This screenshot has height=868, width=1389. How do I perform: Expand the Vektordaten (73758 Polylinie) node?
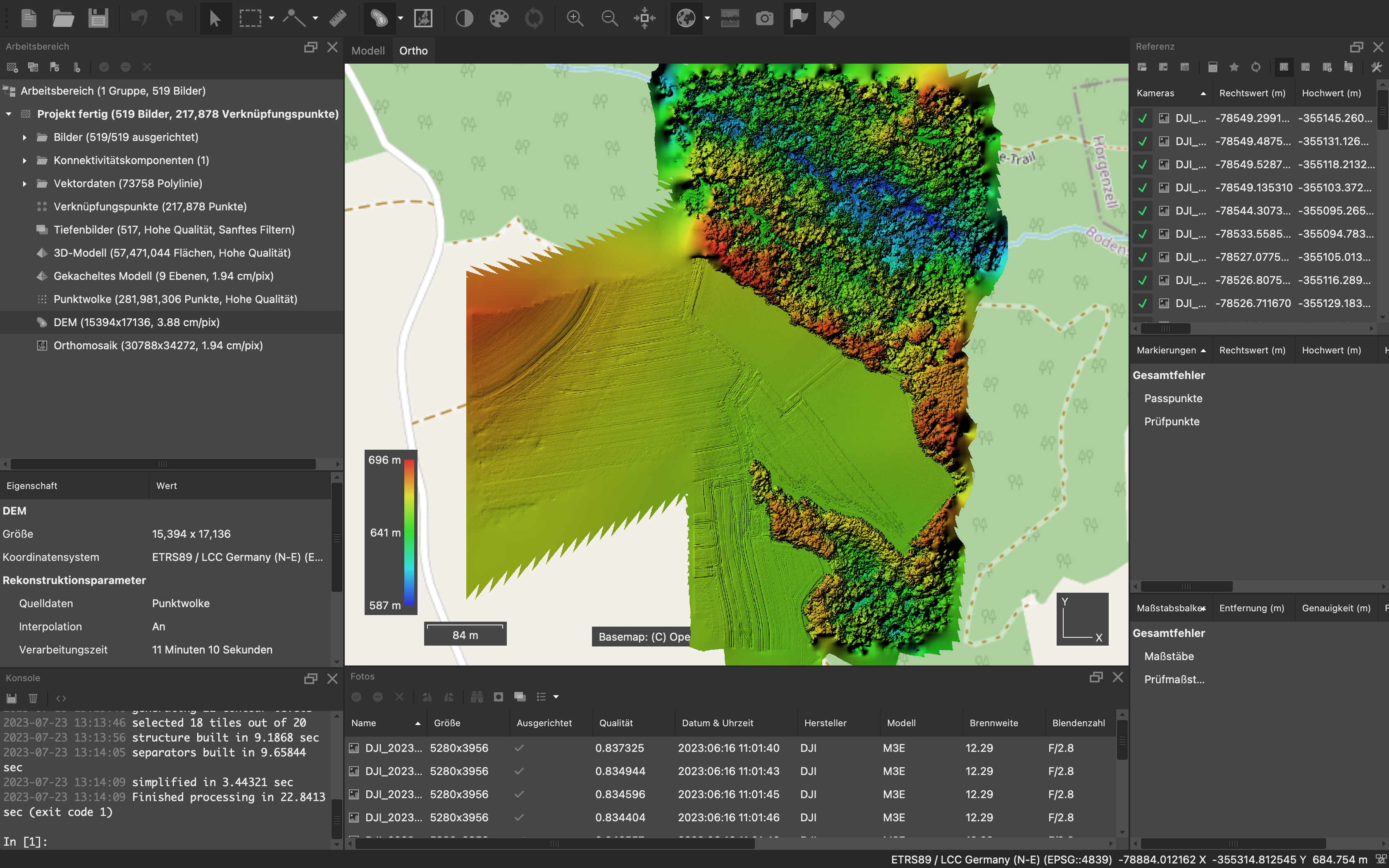[25, 184]
